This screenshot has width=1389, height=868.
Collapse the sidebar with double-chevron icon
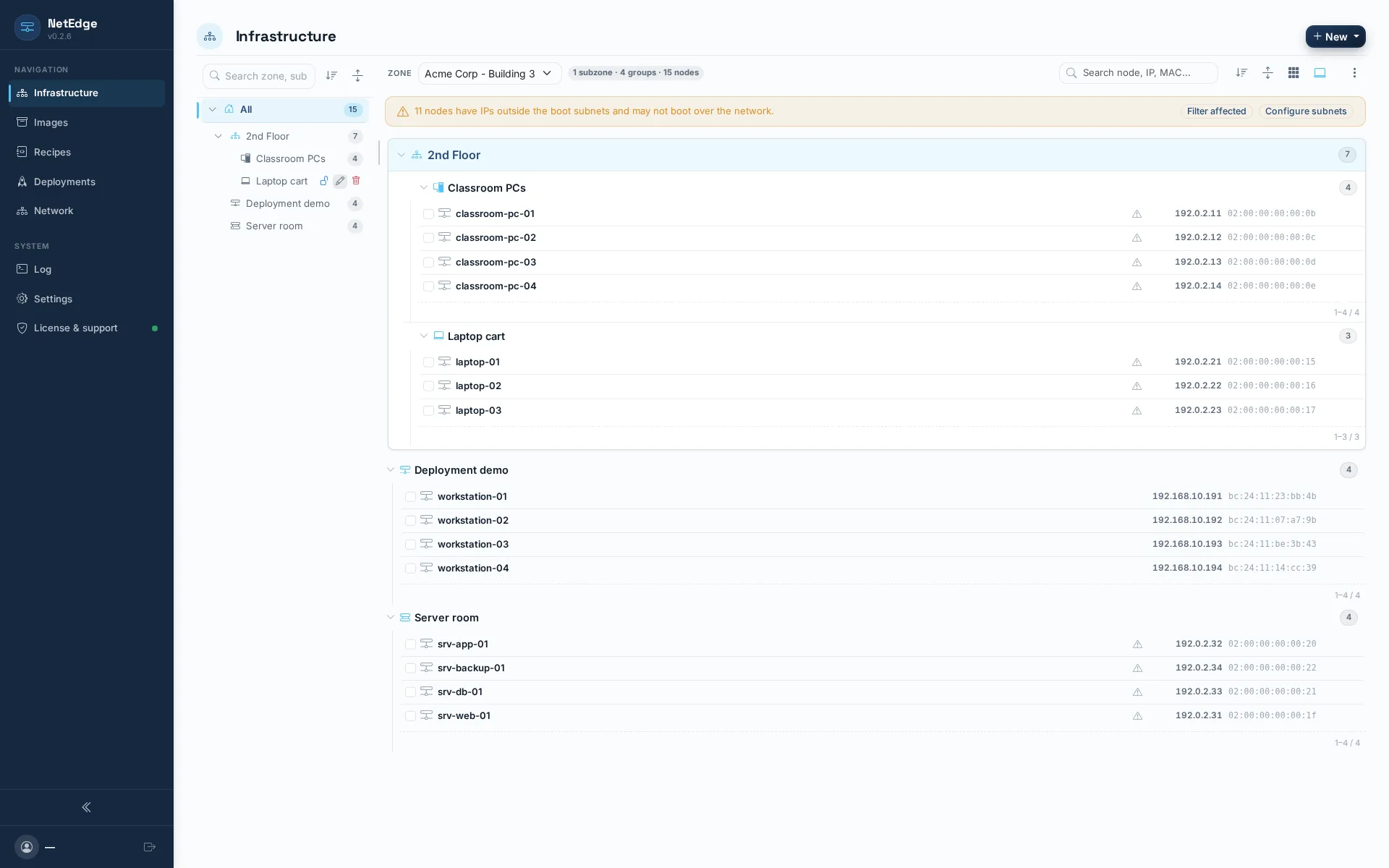86,807
